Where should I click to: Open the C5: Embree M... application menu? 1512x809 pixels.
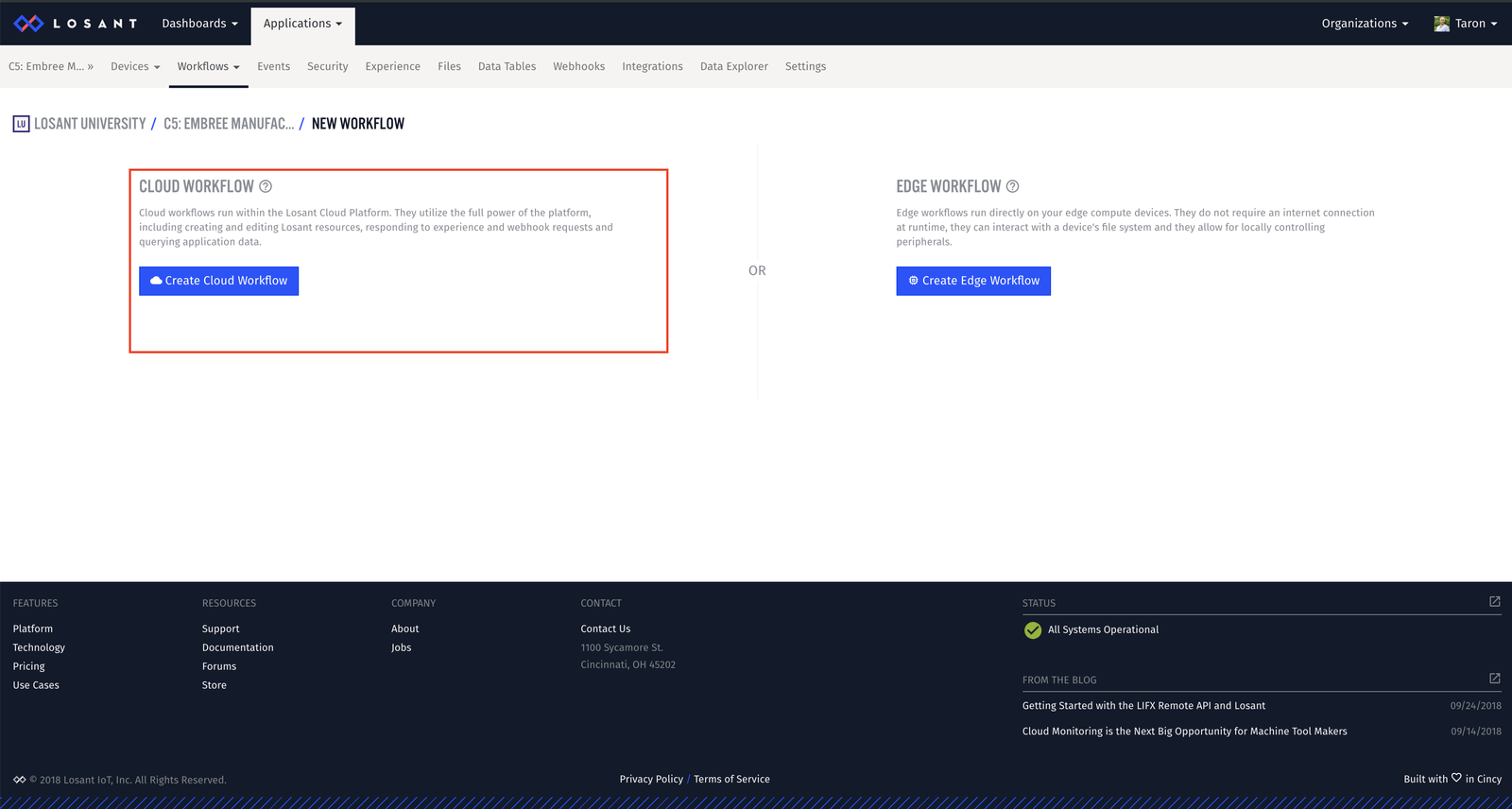[51, 66]
